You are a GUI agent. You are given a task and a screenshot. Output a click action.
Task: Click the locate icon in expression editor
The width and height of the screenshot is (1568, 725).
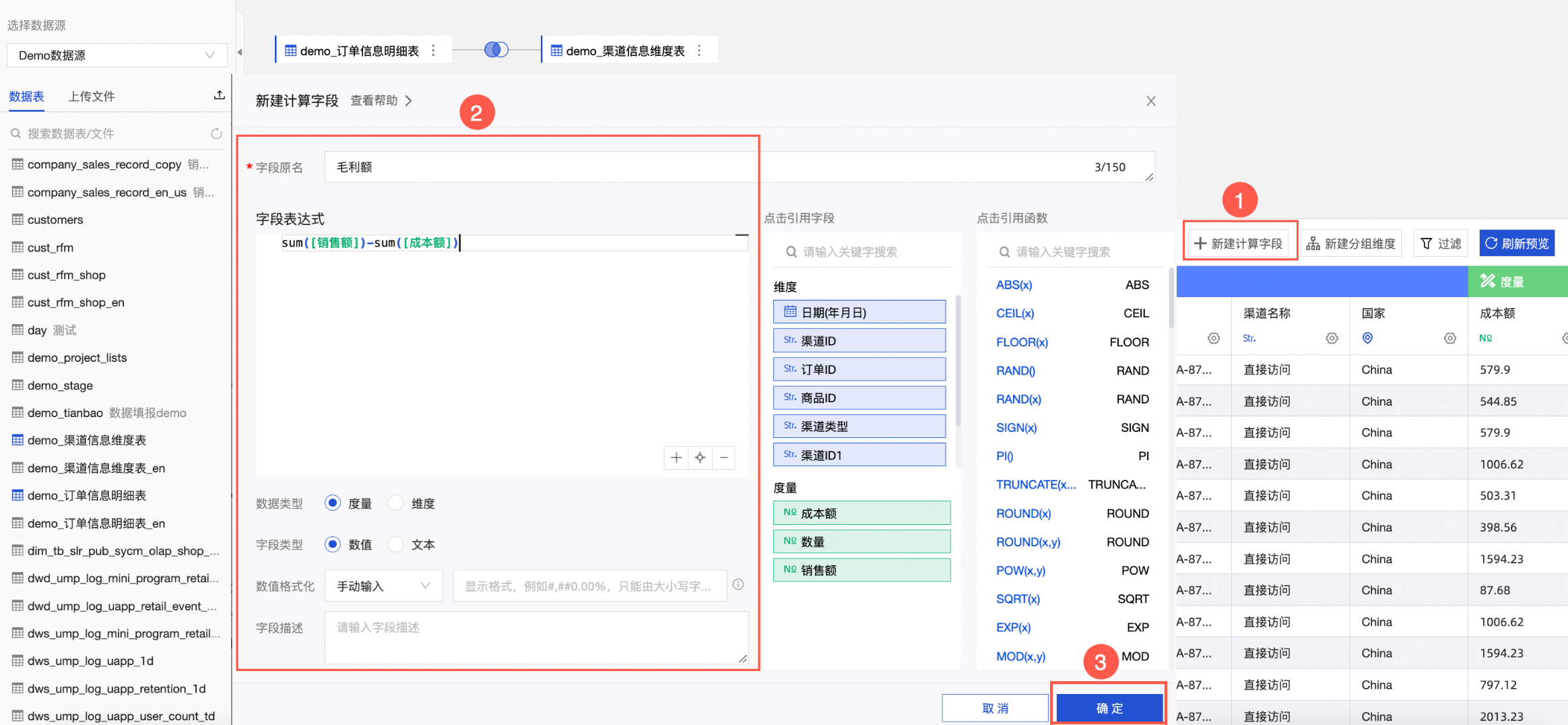(x=700, y=458)
